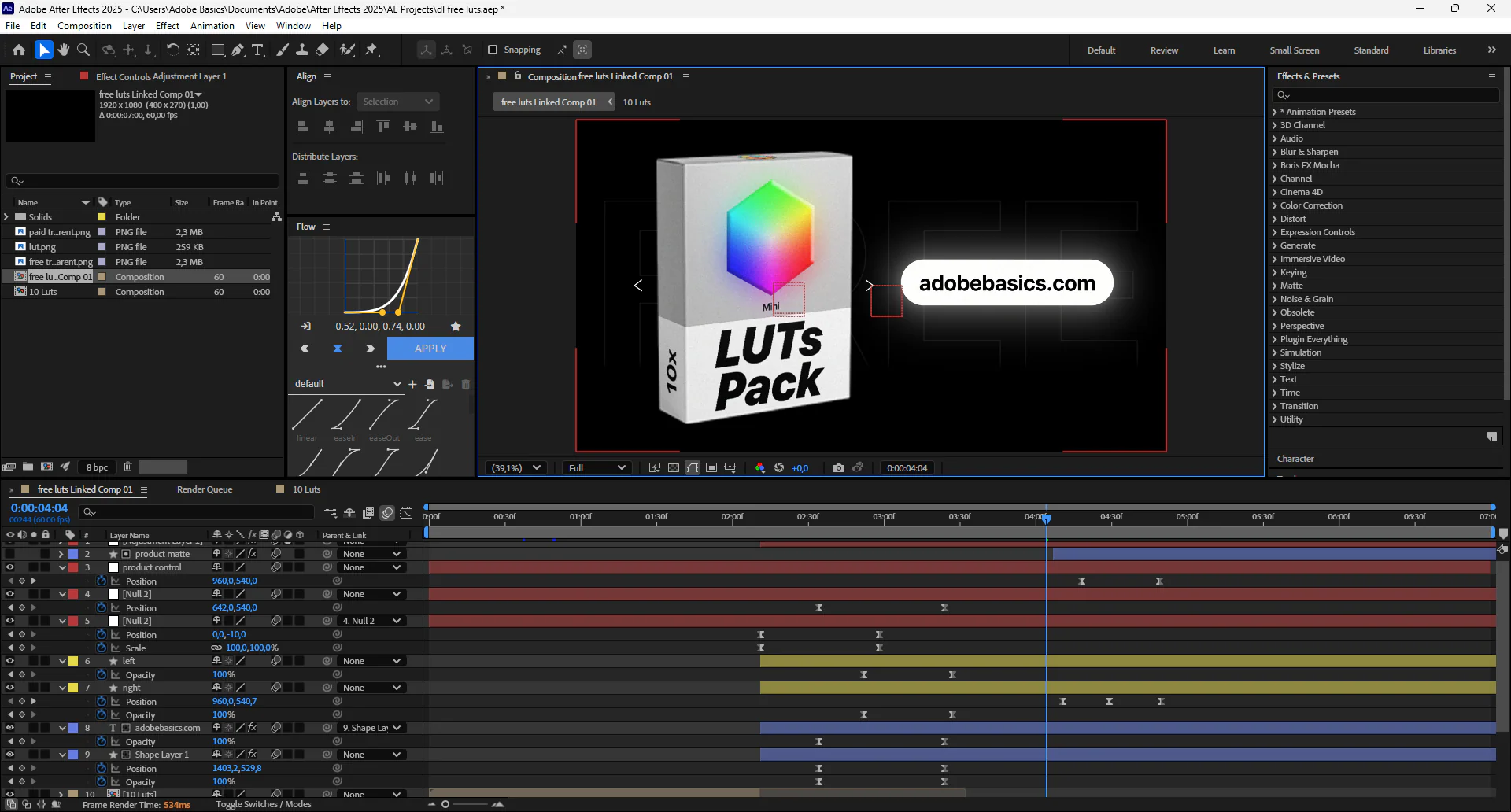Toggle visibility of adobebasics.com layer
Screen dimensions: 1511x812
coord(10,728)
